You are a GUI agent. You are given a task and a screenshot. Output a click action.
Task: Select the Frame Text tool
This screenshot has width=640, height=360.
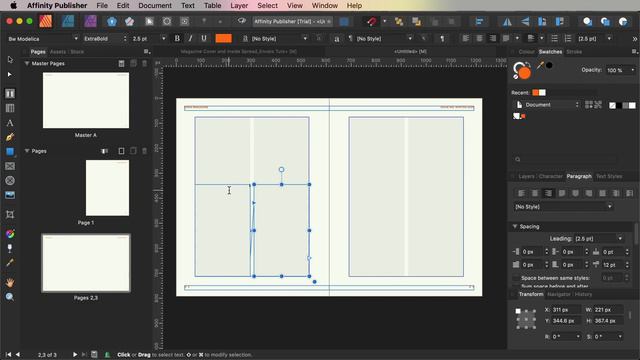tap(10, 93)
